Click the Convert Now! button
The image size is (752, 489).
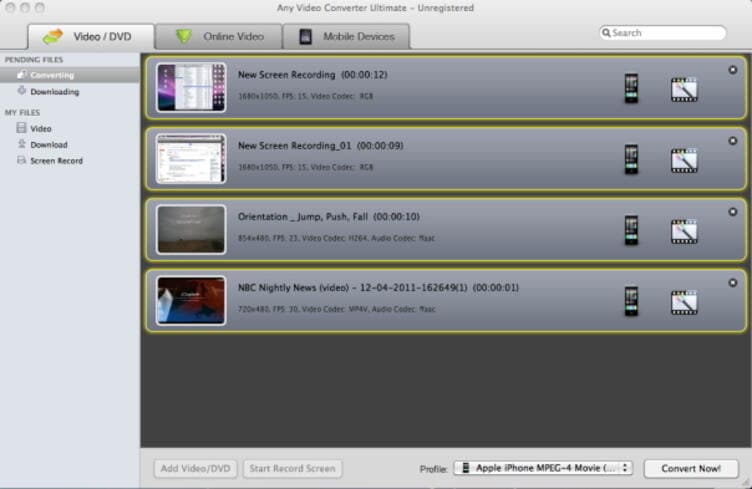691,468
